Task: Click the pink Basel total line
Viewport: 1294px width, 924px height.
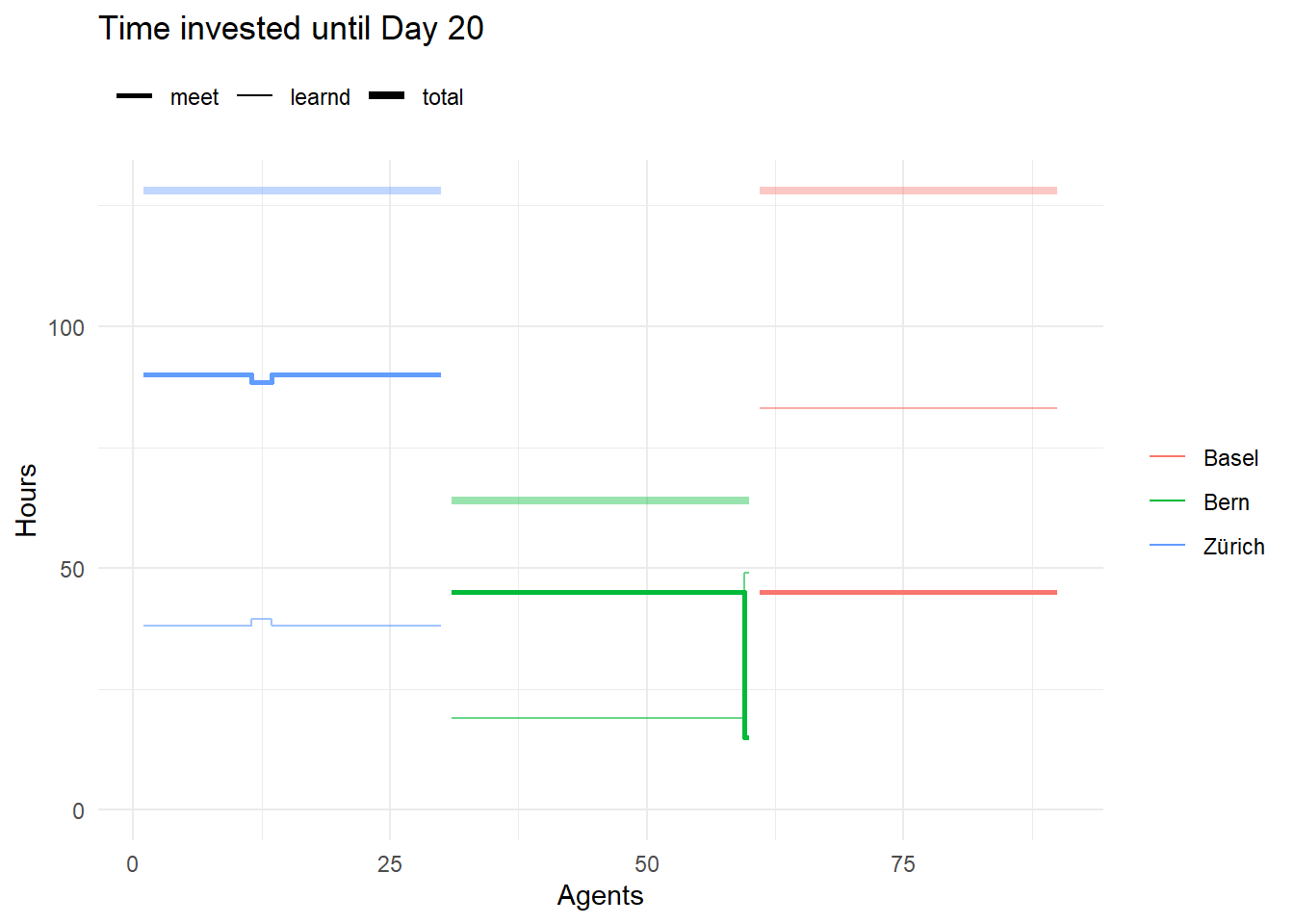Action: tap(908, 191)
